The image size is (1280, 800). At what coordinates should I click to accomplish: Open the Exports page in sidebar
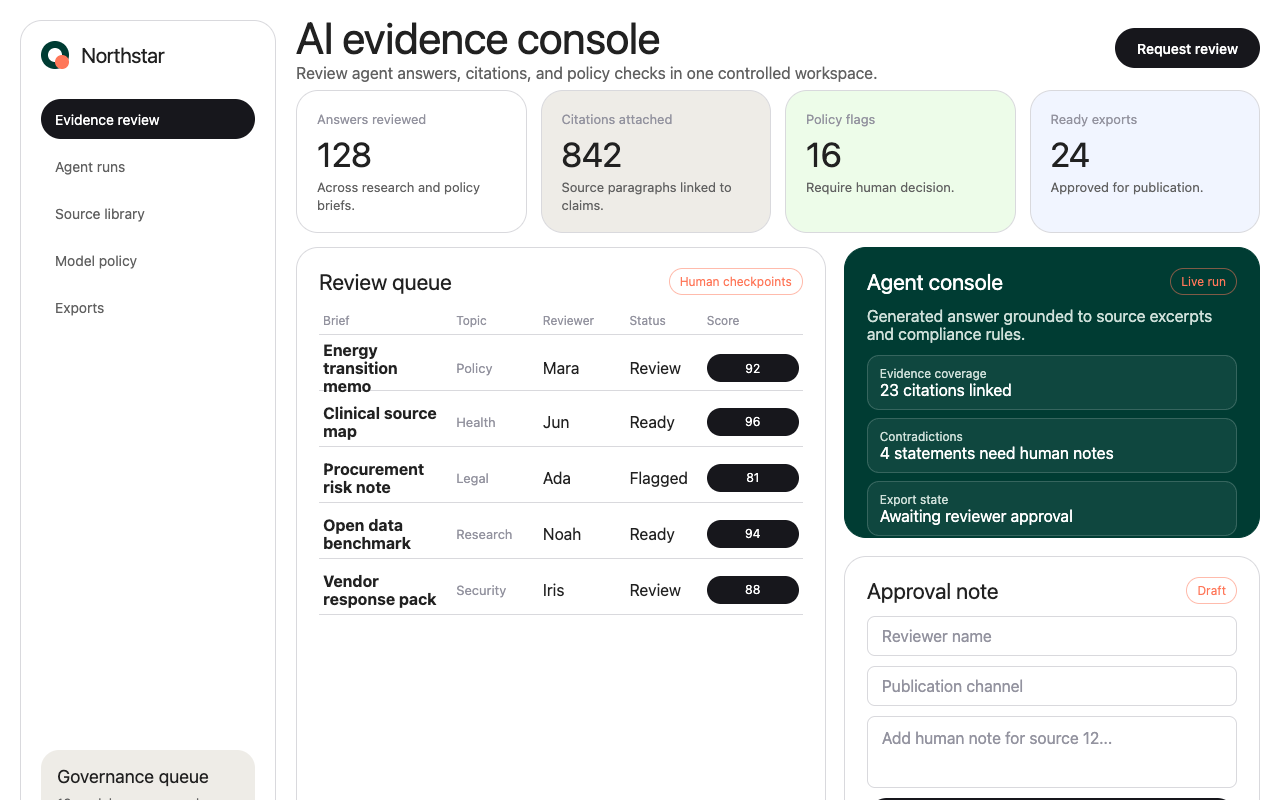click(148, 308)
